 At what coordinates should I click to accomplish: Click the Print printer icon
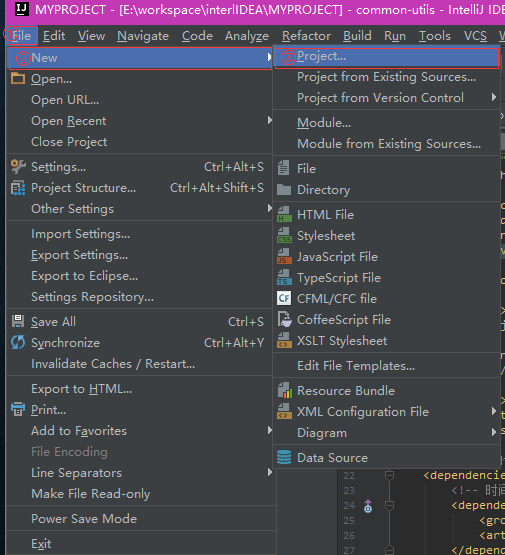(18, 409)
